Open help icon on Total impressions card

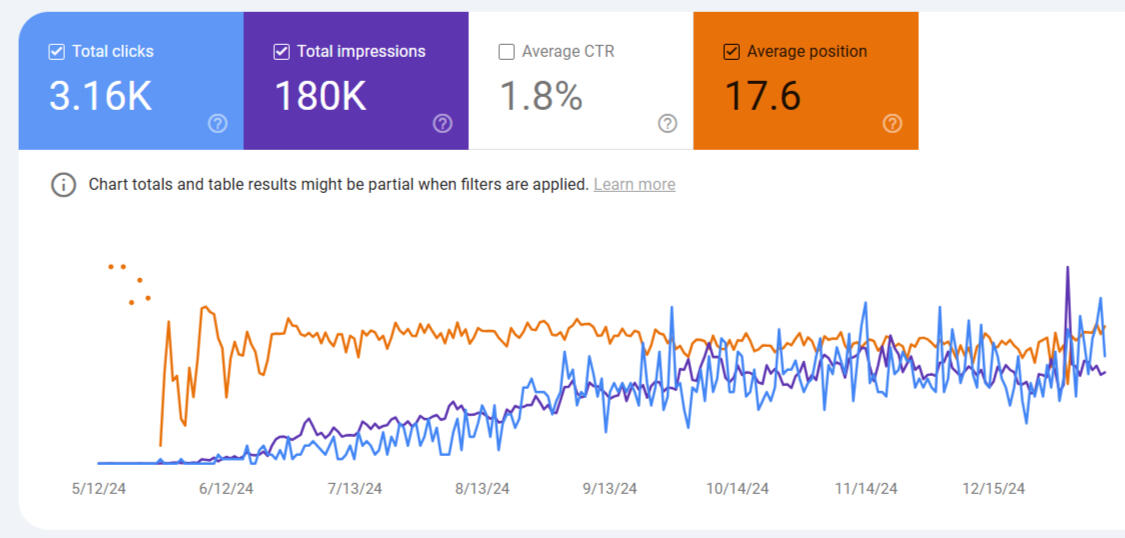click(443, 123)
